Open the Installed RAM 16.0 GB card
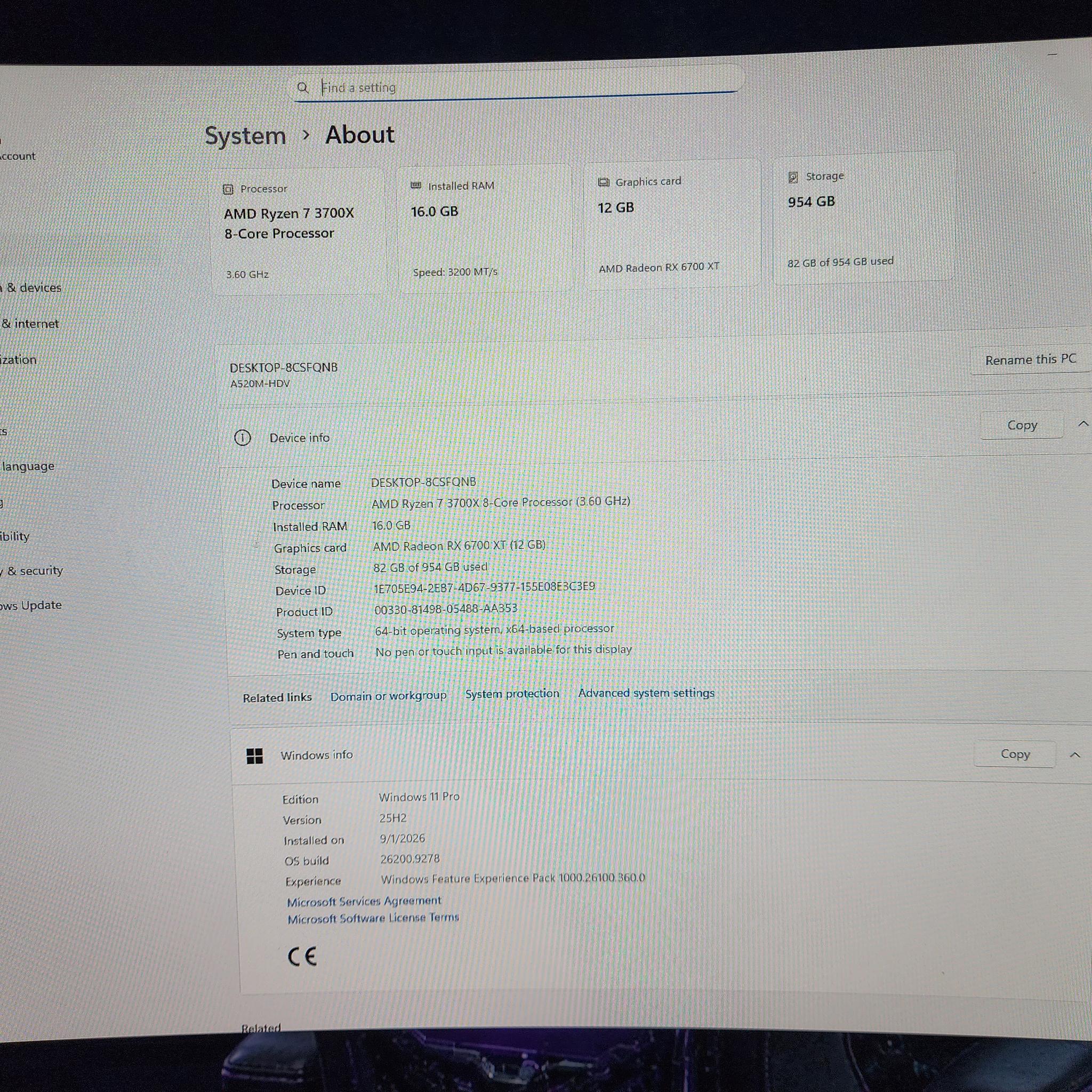Screen dimensions: 1092x1092 485,228
